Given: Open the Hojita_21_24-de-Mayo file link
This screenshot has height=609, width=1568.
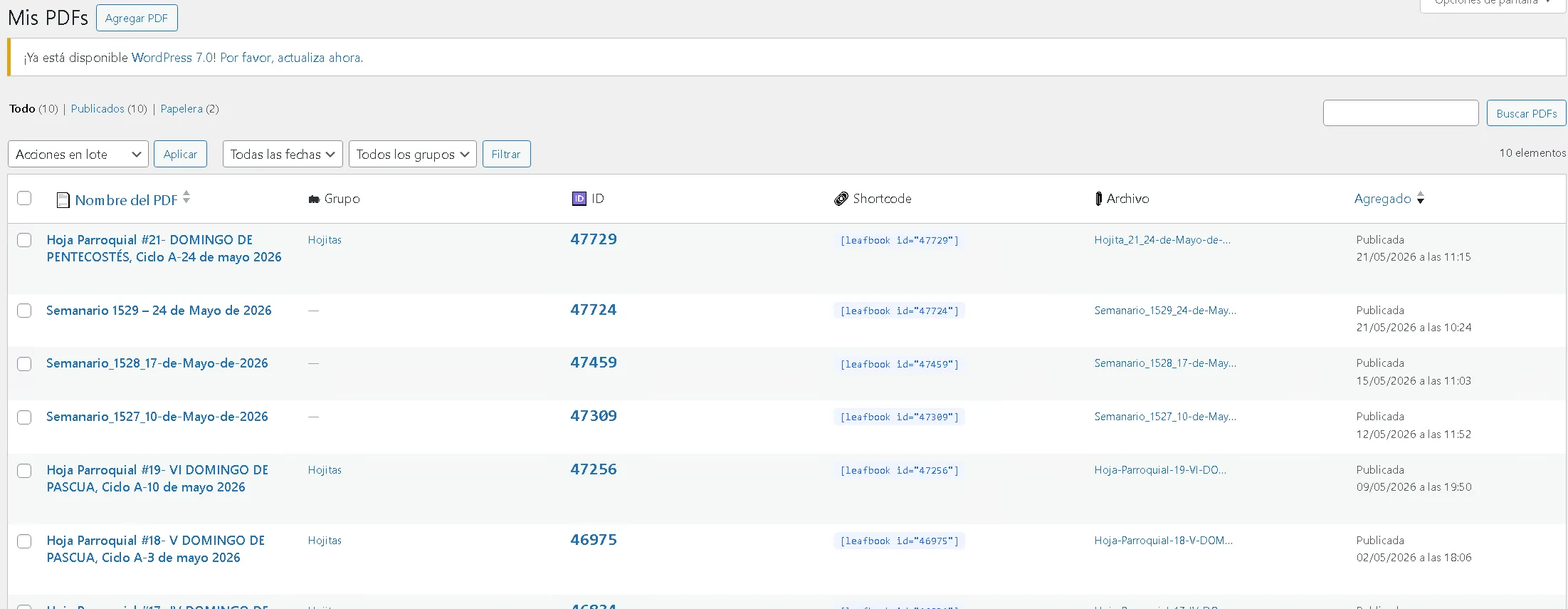Looking at the screenshot, I should coord(1162,240).
